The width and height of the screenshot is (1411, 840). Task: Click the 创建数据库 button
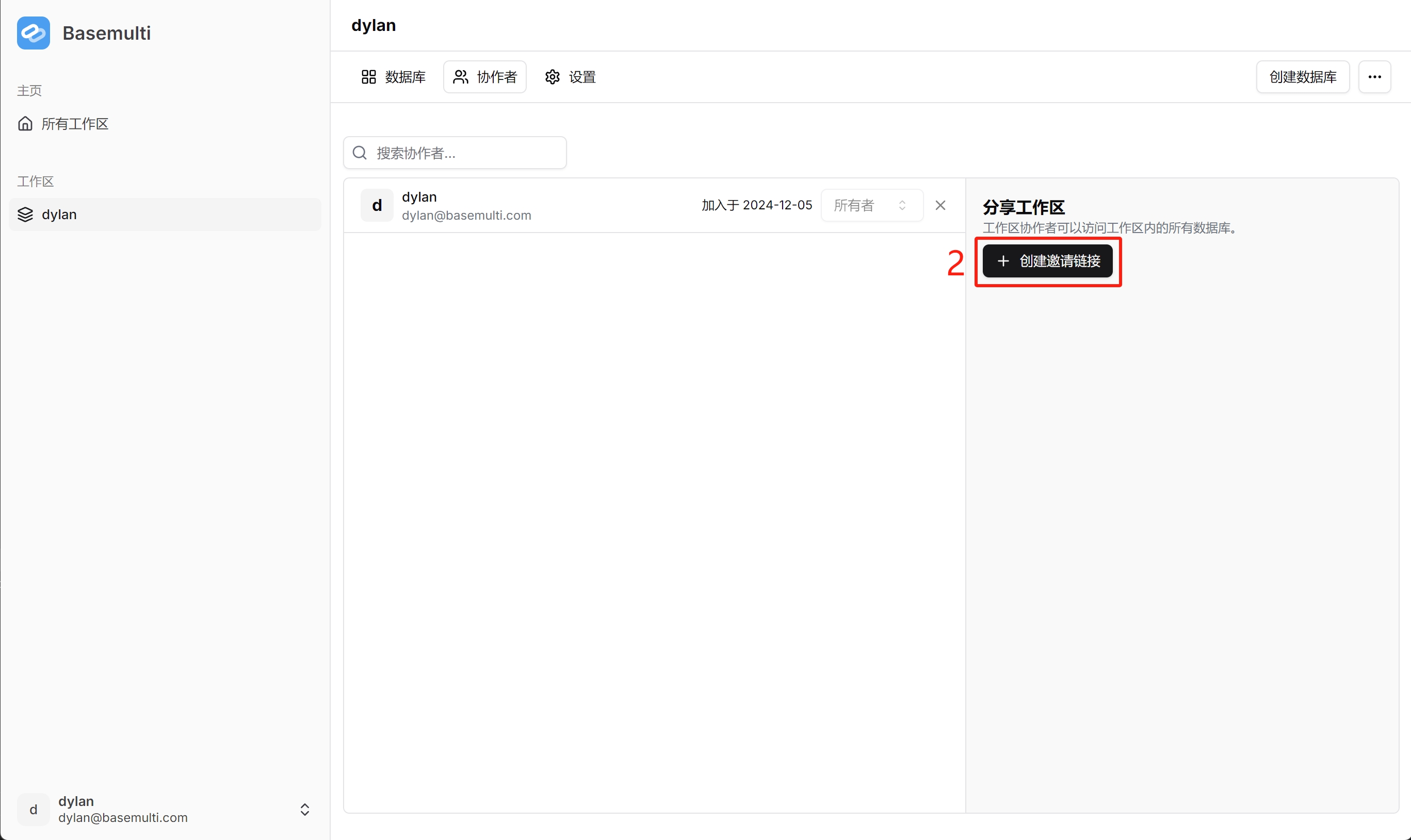[x=1303, y=77]
